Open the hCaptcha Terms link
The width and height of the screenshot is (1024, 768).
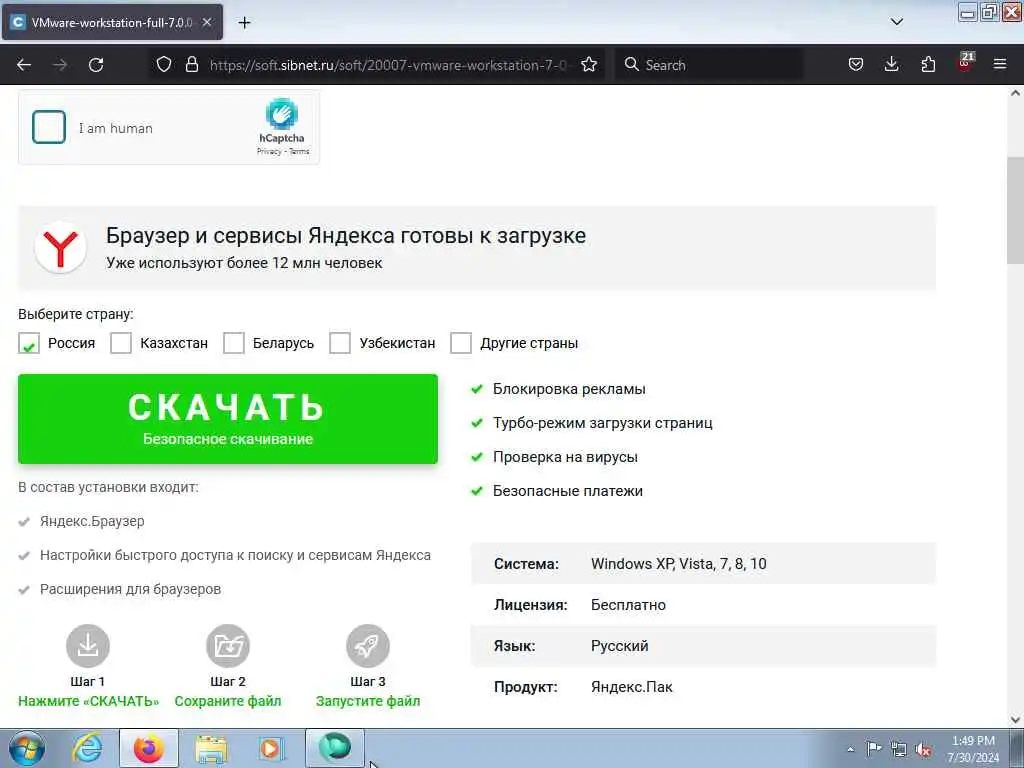click(x=299, y=152)
